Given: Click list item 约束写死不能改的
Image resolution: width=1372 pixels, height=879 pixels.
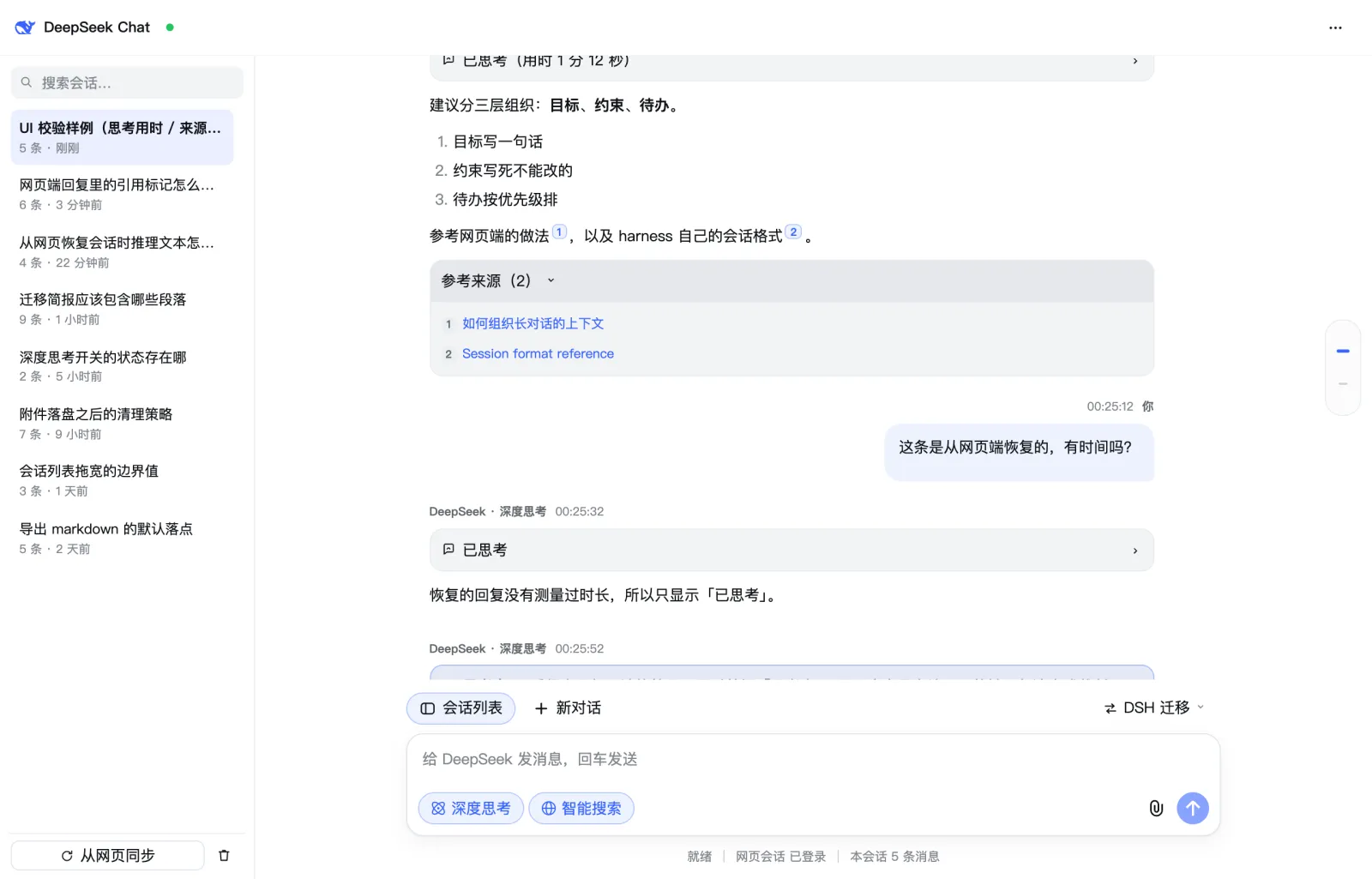Looking at the screenshot, I should 512,171.
